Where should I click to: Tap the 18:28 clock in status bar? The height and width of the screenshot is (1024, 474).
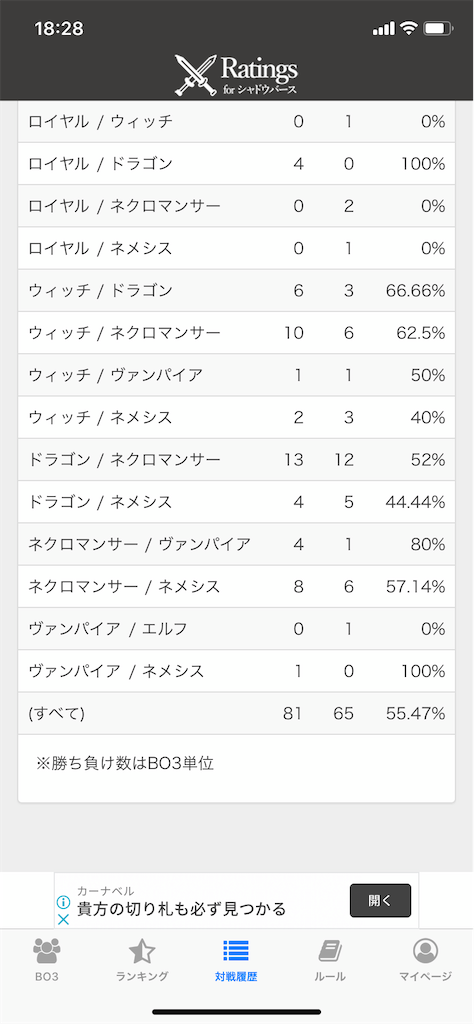59,28
